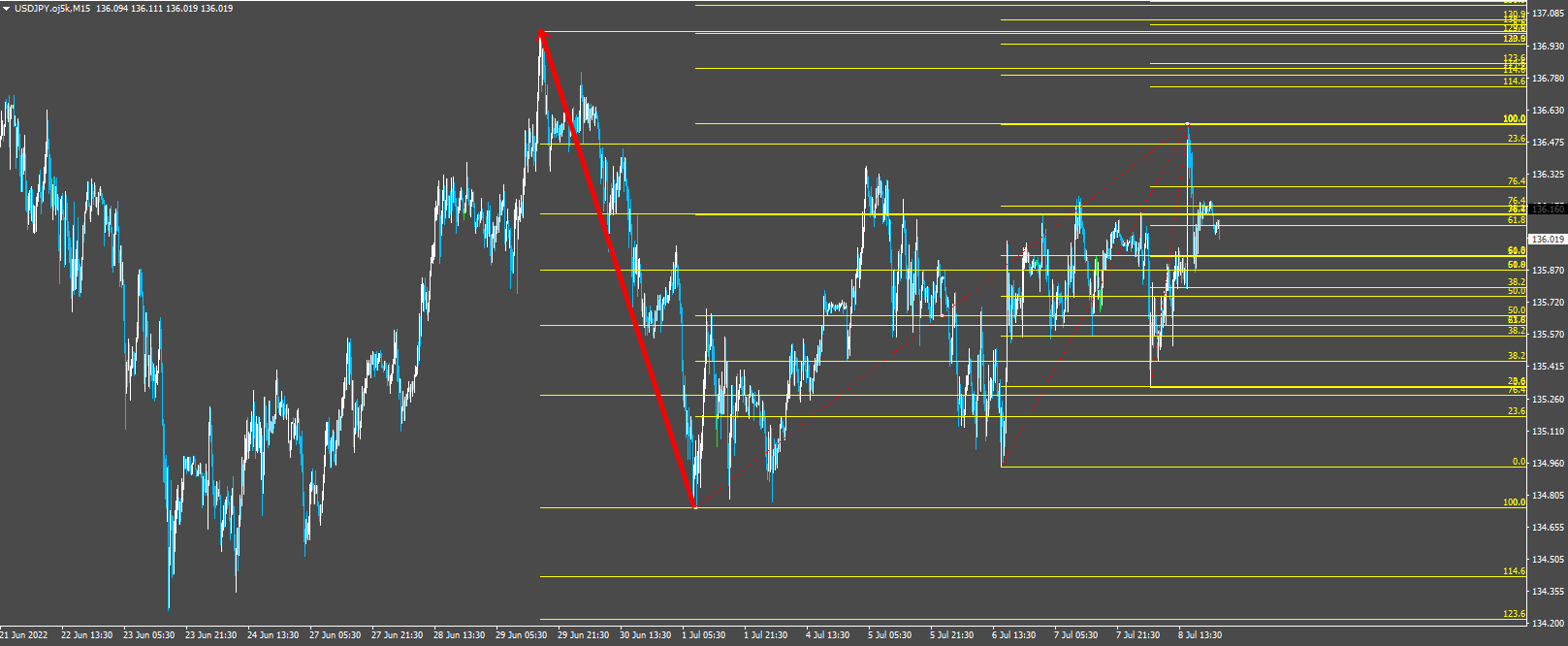
Task: Click the 135.570 price axis label
Action: (x=1548, y=335)
